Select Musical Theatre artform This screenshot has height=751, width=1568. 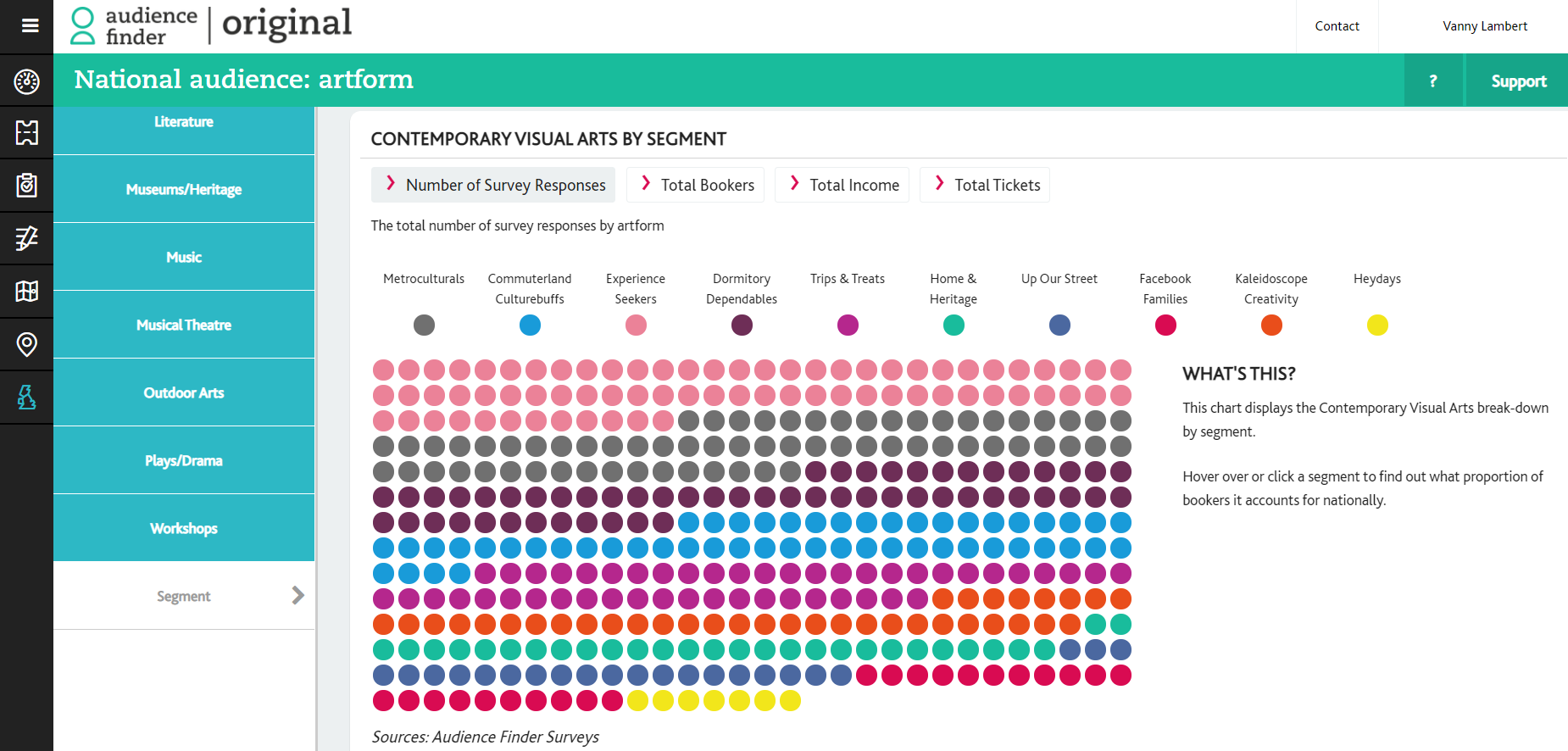click(184, 325)
